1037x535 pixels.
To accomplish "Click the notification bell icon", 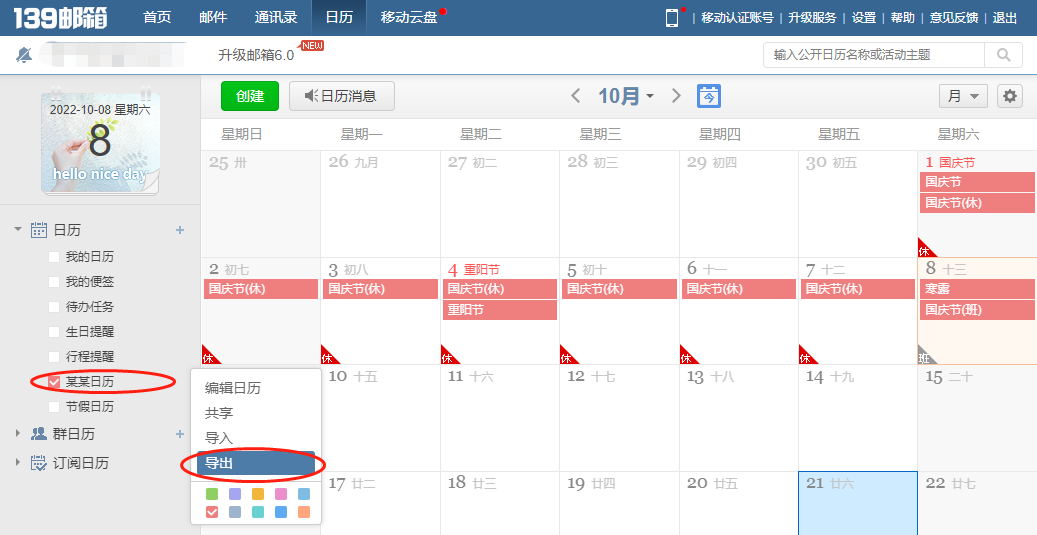I will [x=24, y=55].
